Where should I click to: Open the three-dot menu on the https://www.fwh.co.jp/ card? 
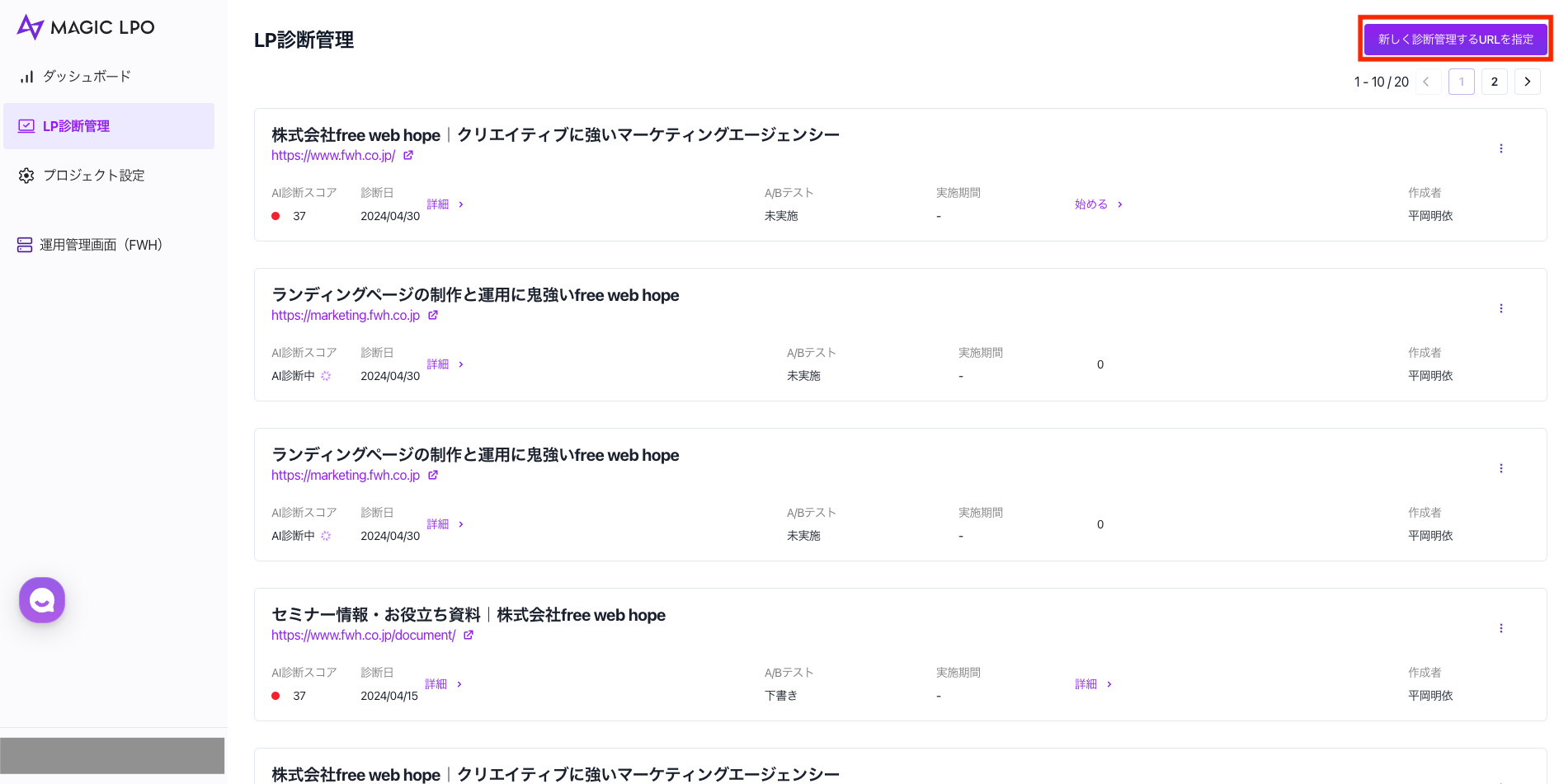pyautogui.click(x=1501, y=148)
